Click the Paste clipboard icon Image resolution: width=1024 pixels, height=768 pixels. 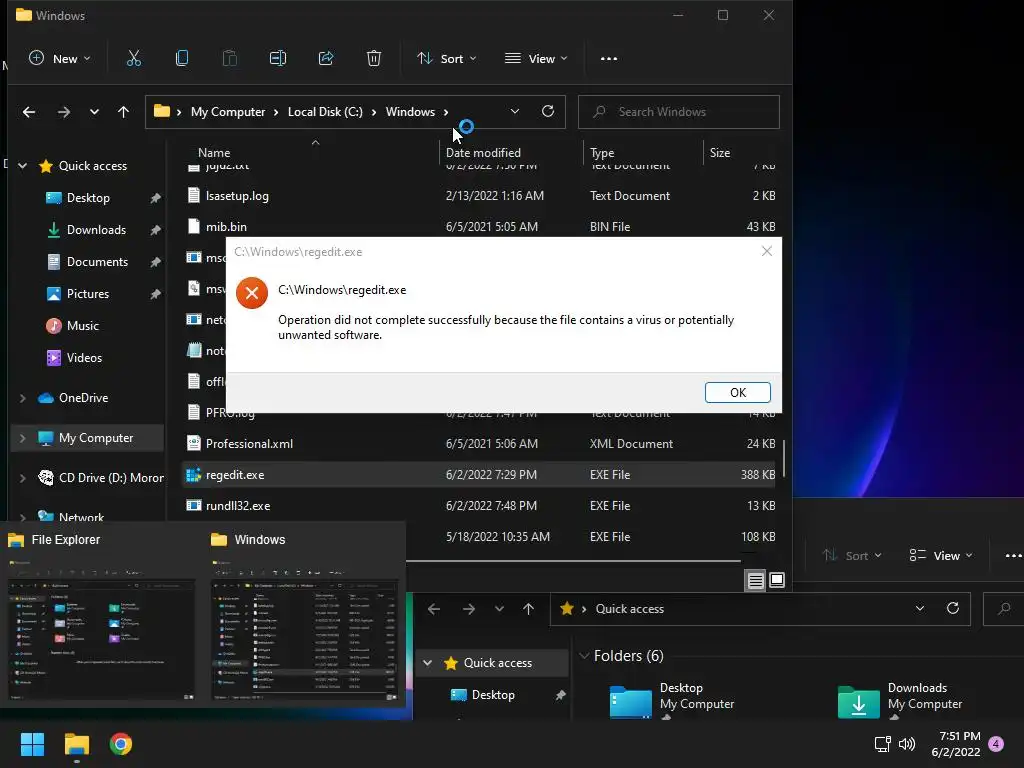230,59
